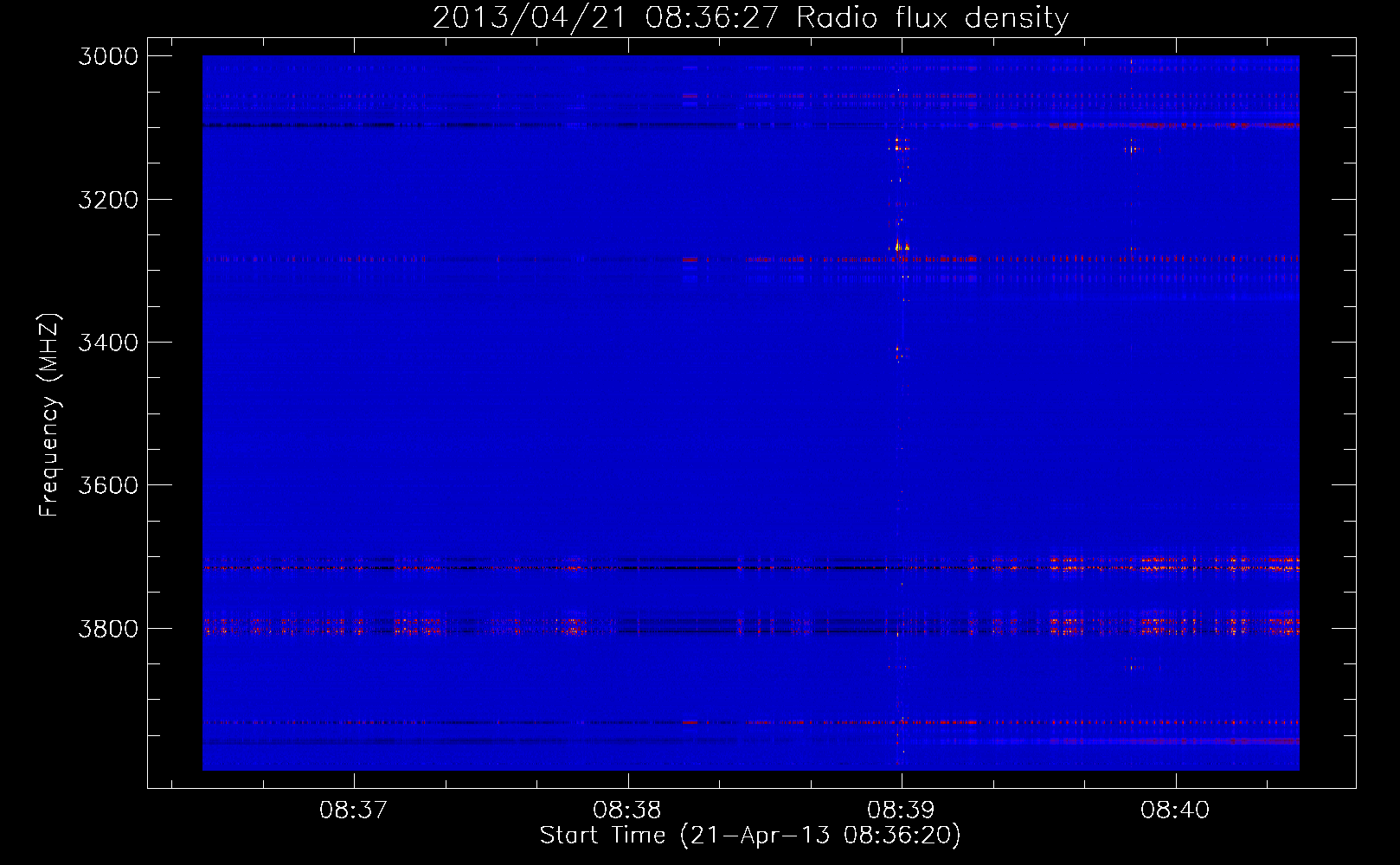Click the 3600 frequency tick label
The height and width of the screenshot is (865, 1400).
pyautogui.click(x=108, y=485)
